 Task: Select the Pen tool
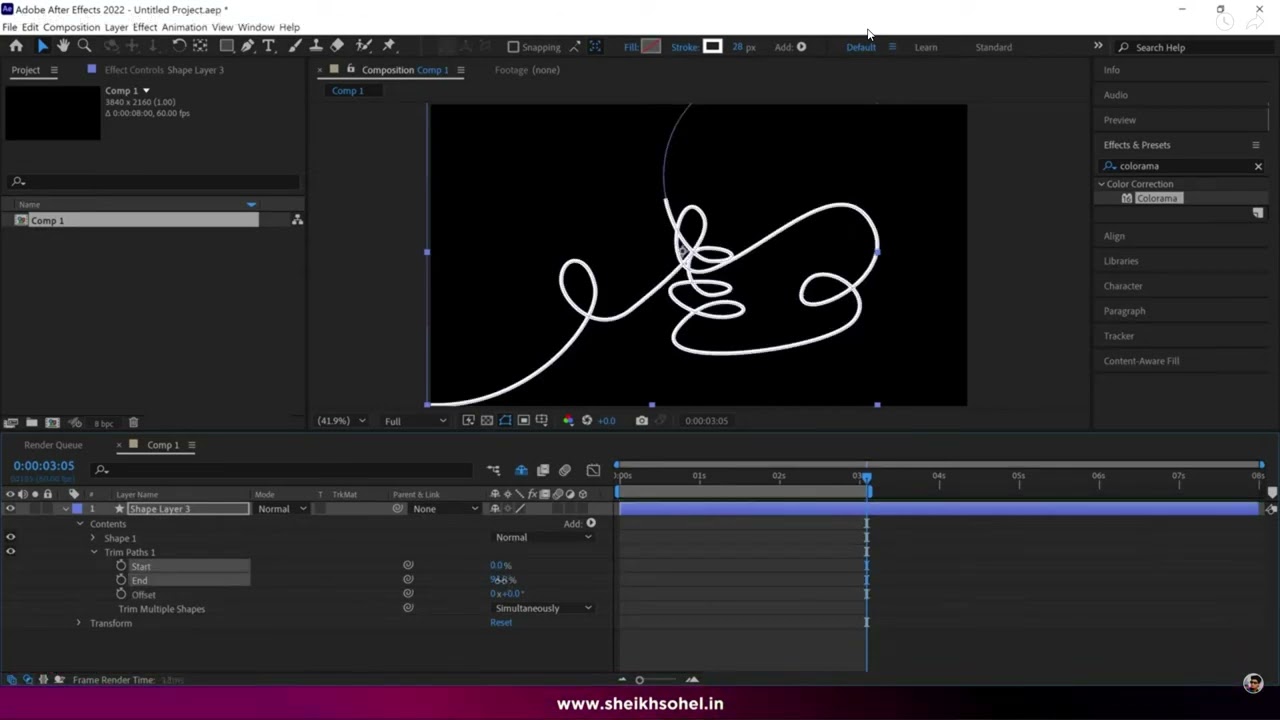(x=247, y=46)
